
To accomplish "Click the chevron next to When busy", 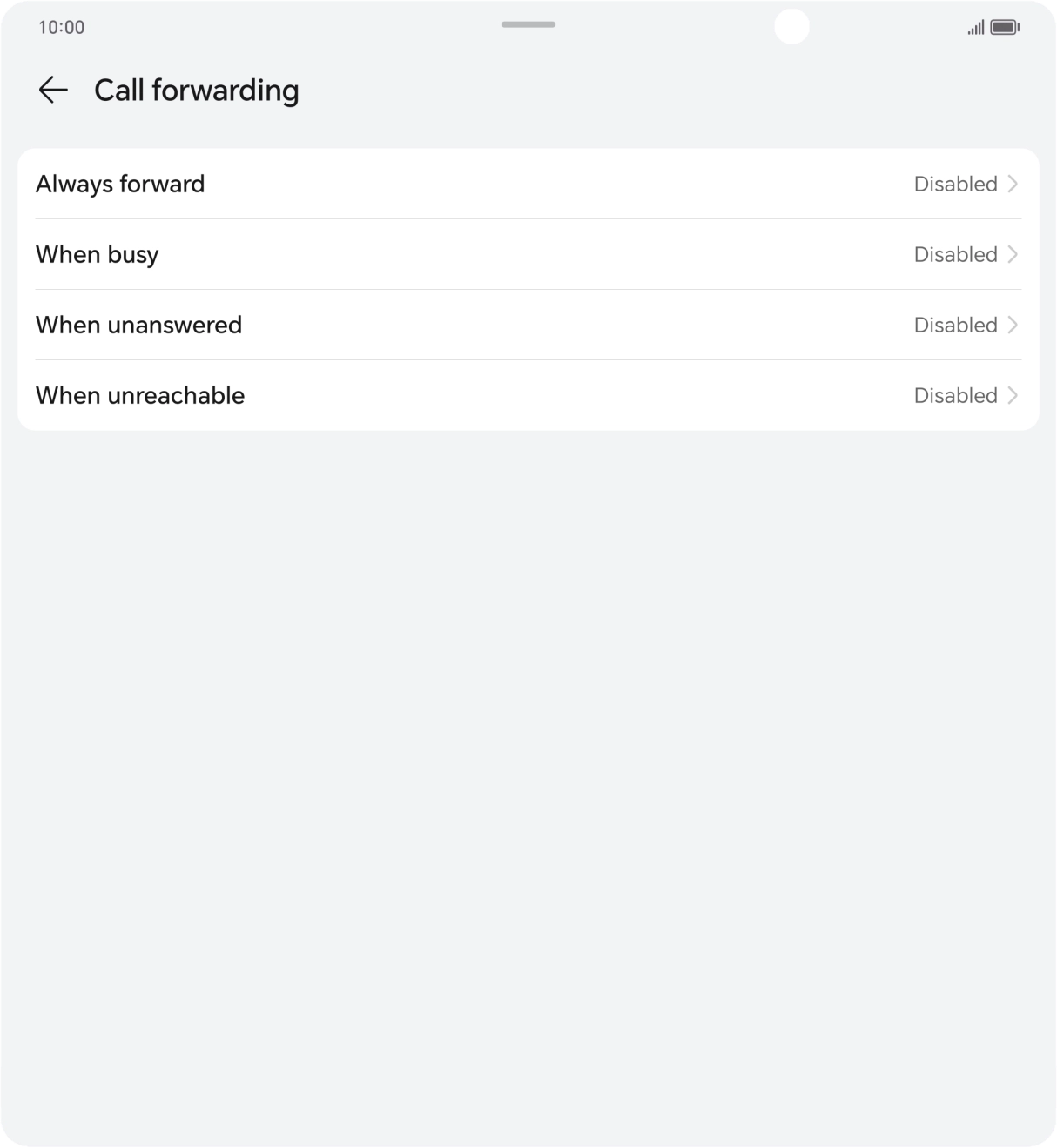I will 1013,254.
